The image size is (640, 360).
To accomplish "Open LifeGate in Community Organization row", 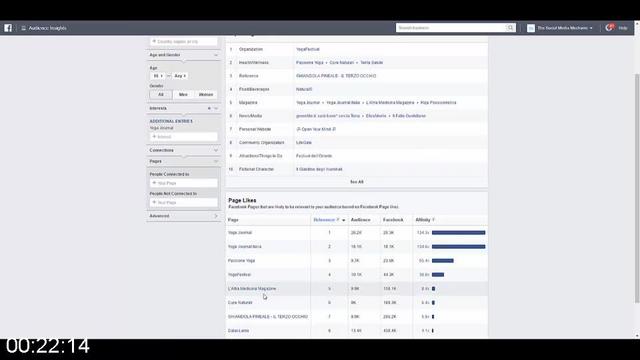I will pos(304,142).
